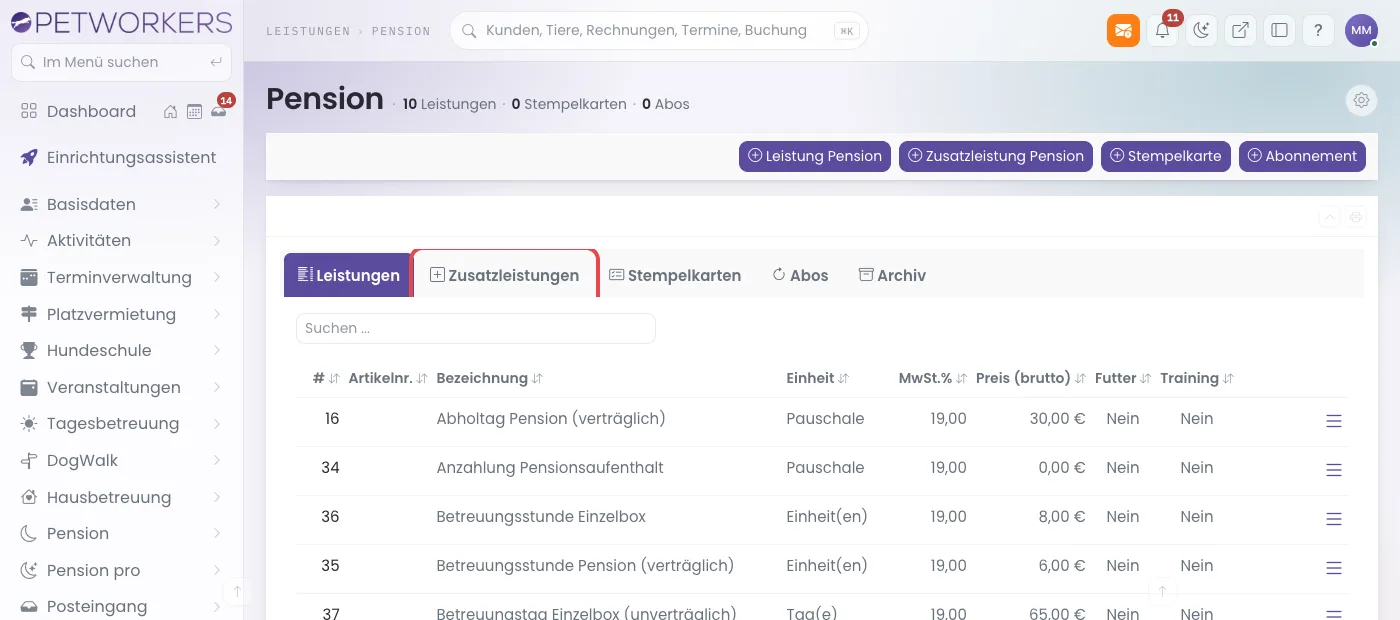Viewport: 1400px width, 620px height.
Task: Expand Basisdaten sidebar section
Action: 122,204
